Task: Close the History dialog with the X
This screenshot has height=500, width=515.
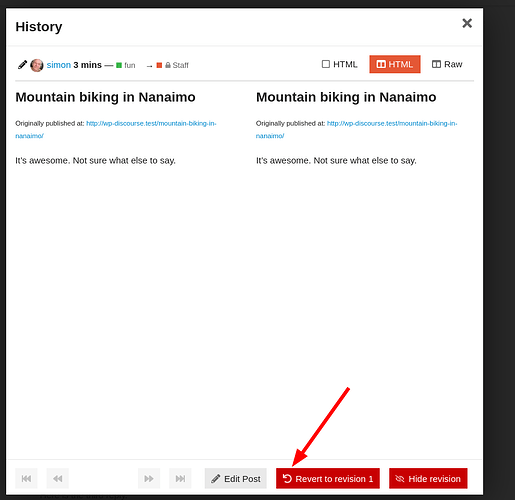Action: pyautogui.click(x=467, y=23)
